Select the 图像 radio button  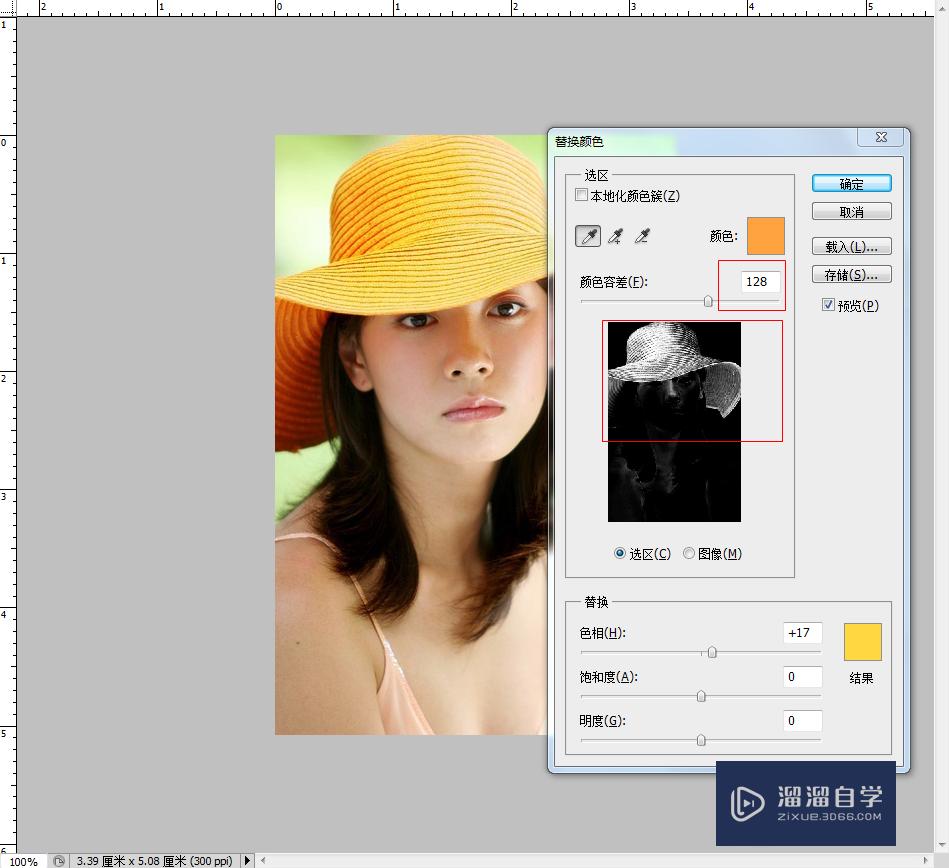[690, 553]
